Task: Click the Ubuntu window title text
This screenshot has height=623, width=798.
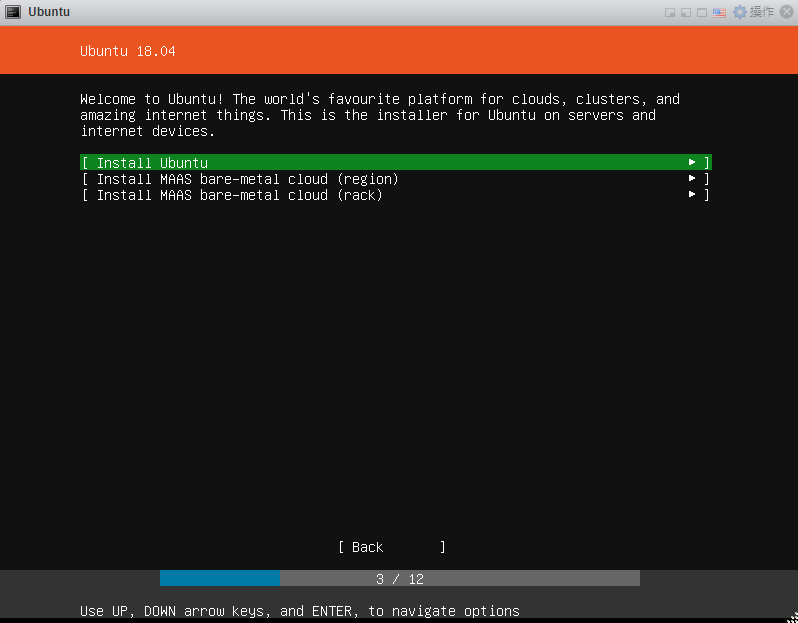Action: [x=49, y=12]
